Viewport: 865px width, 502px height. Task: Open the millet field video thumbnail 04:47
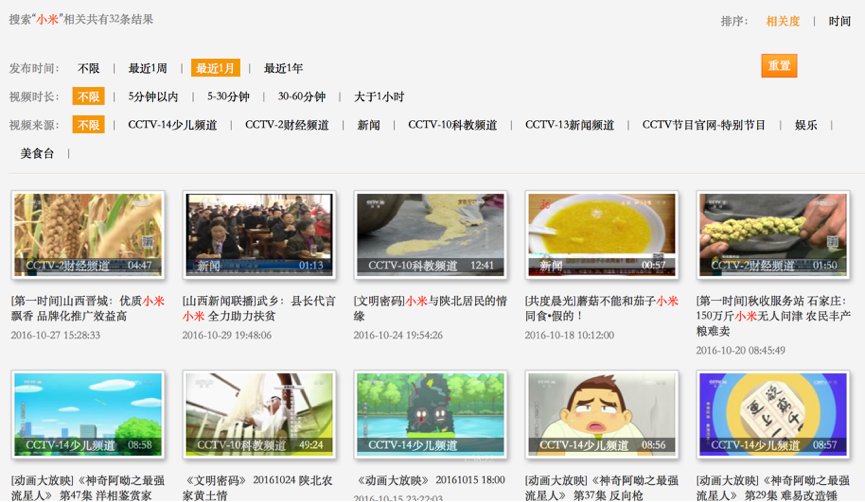[x=88, y=234]
